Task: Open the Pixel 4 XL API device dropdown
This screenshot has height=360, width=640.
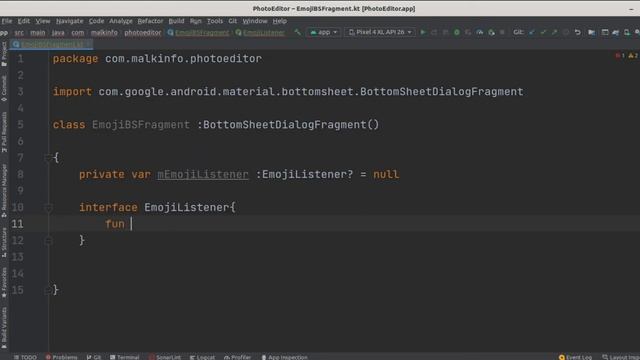Action: point(380,32)
